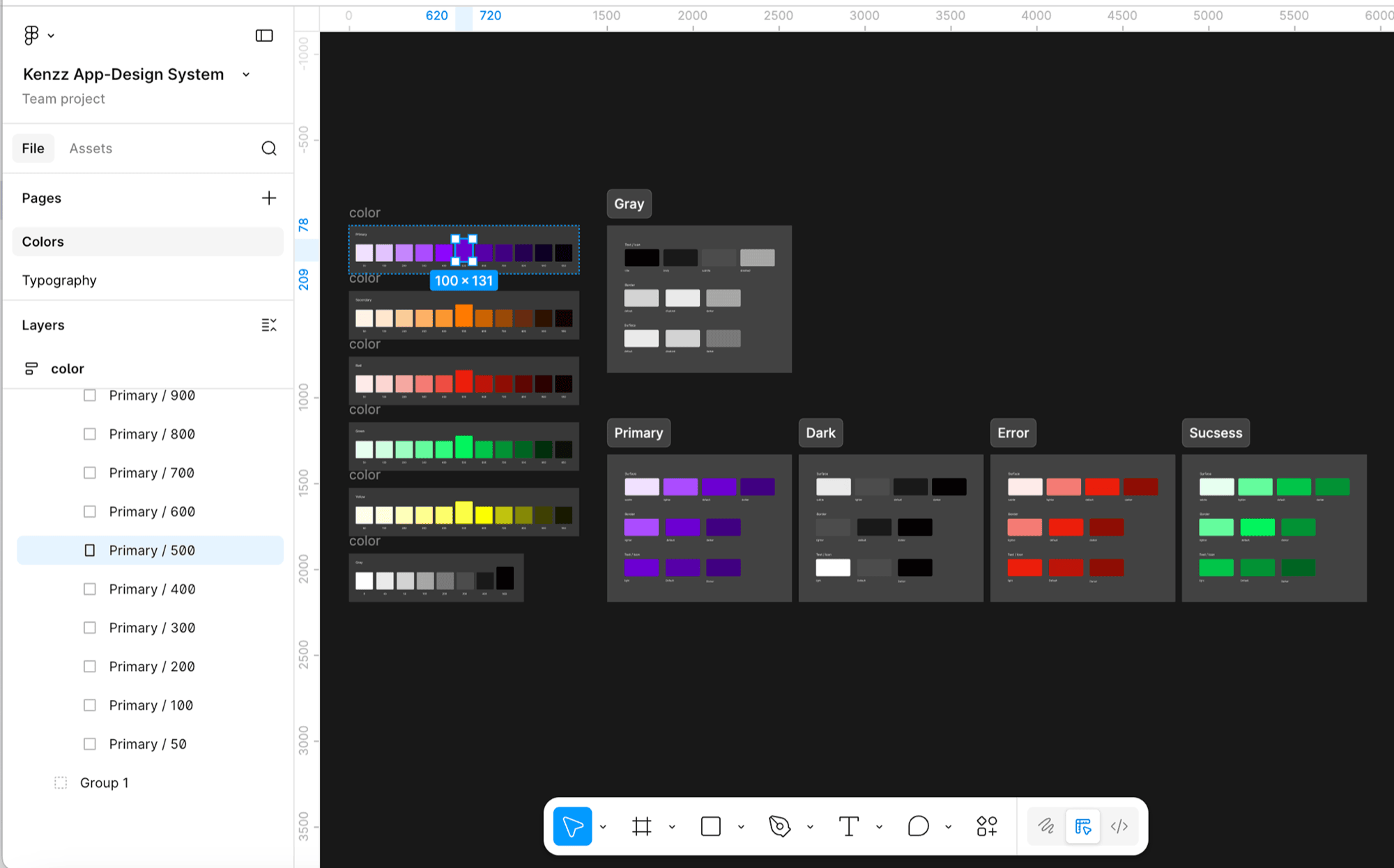Select the Frame tool

click(x=642, y=826)
